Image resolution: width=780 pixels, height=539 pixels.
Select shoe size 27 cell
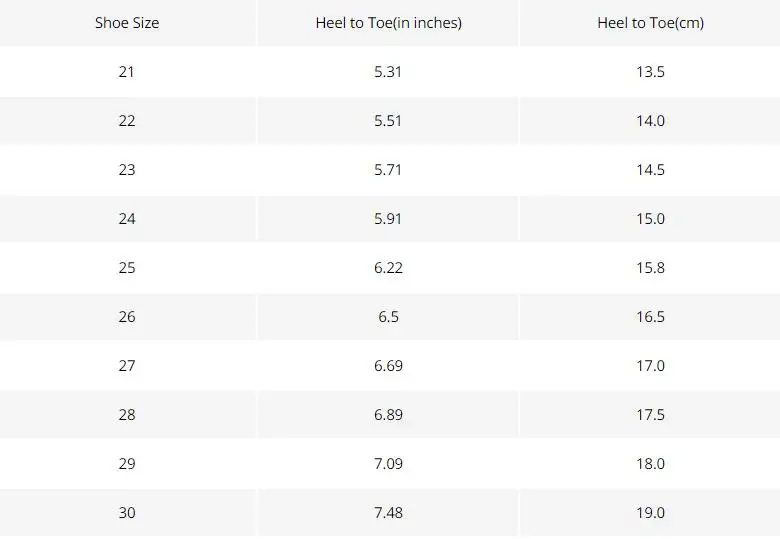pos(127,366)
